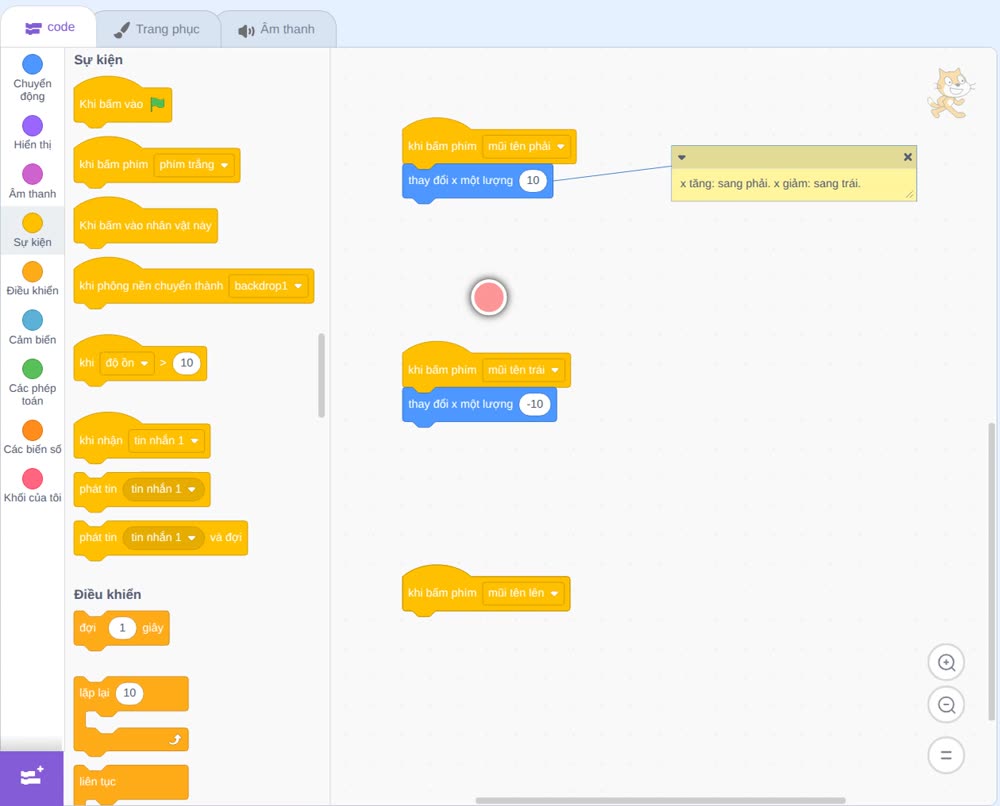Select the Hiển thị category circle
Screen dimensions: 1000x806
[x=33, y=126]
